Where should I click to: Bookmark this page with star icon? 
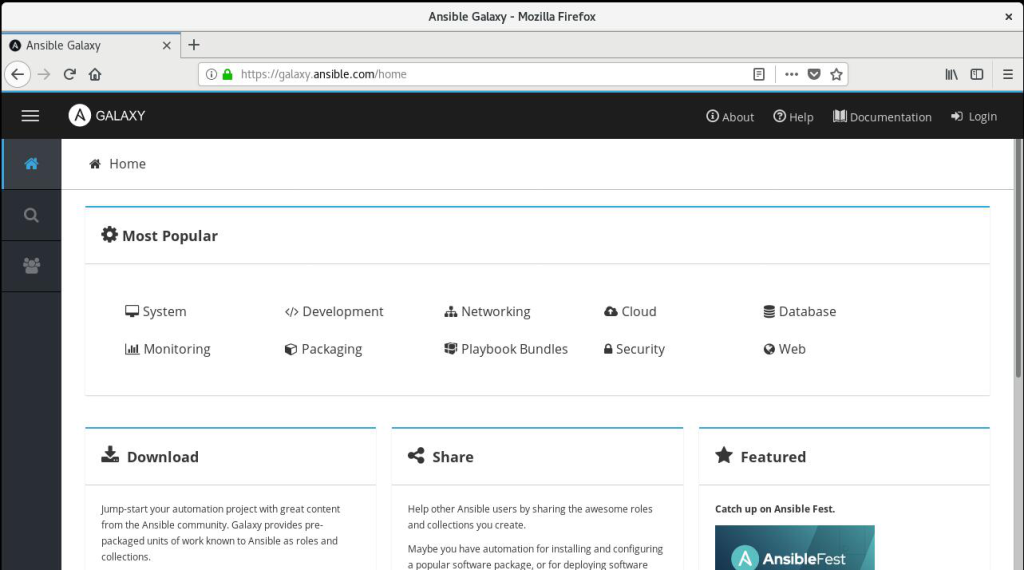click(x=836, y=74)
